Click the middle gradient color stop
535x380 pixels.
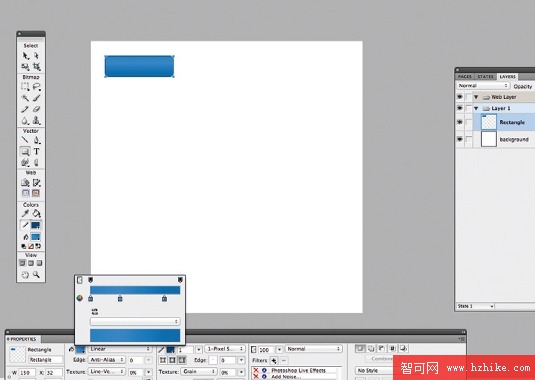click(120, 298)
